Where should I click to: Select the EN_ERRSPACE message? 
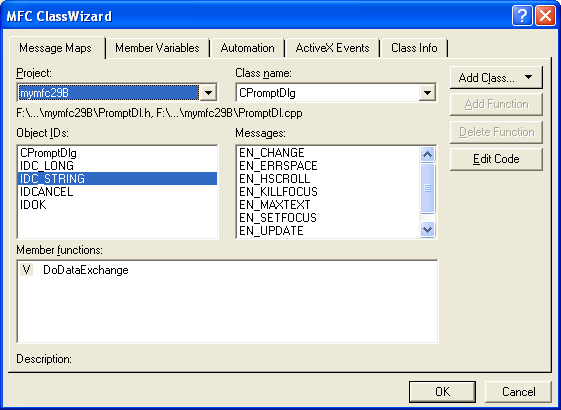coord(328,166)
